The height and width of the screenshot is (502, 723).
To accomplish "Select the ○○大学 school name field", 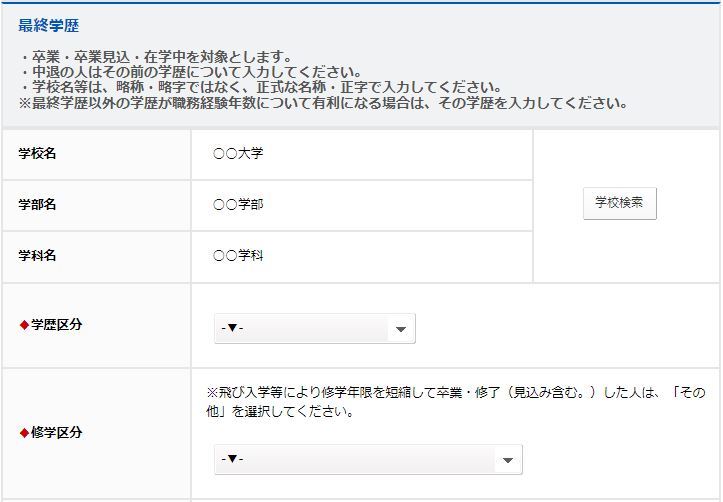I will pyautogui.click(x=238, y=154).
